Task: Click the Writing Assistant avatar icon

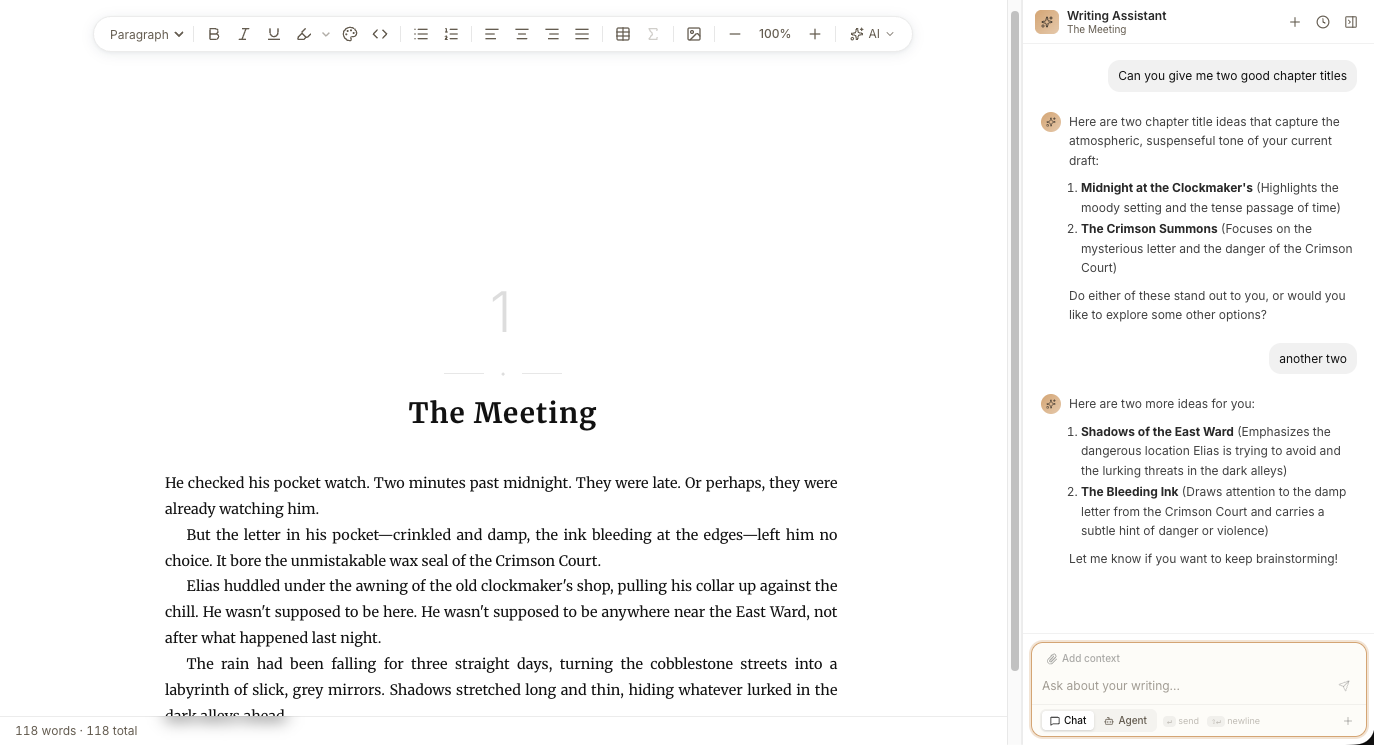Action: click(1047, 22)
